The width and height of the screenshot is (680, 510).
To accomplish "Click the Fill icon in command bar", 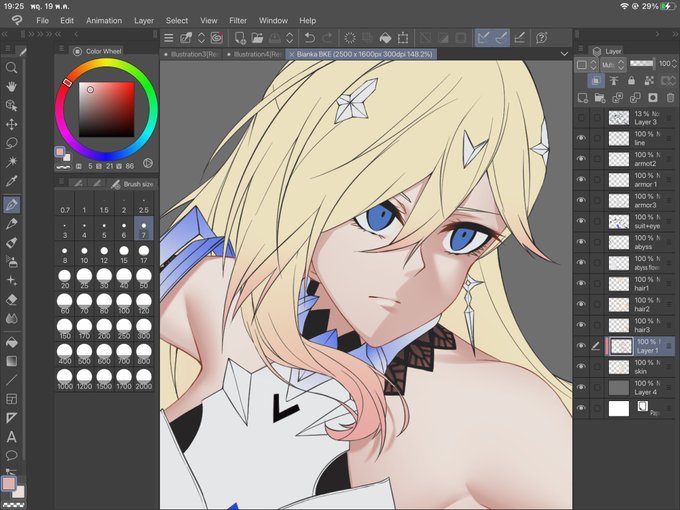I will tap(385, 38).
